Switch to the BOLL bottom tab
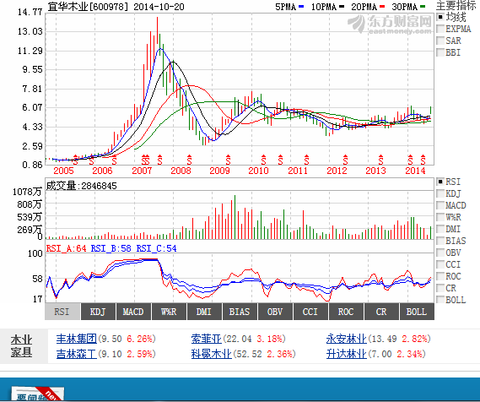 [417, 312]
